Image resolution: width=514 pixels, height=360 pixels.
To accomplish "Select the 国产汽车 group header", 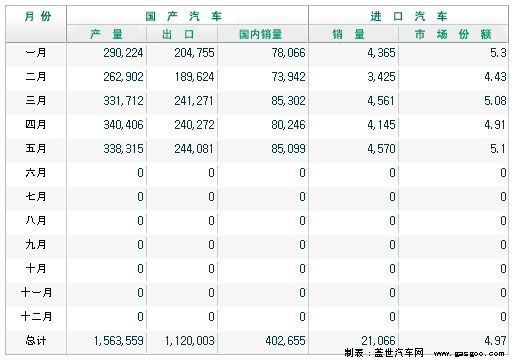I will (184, 16).
